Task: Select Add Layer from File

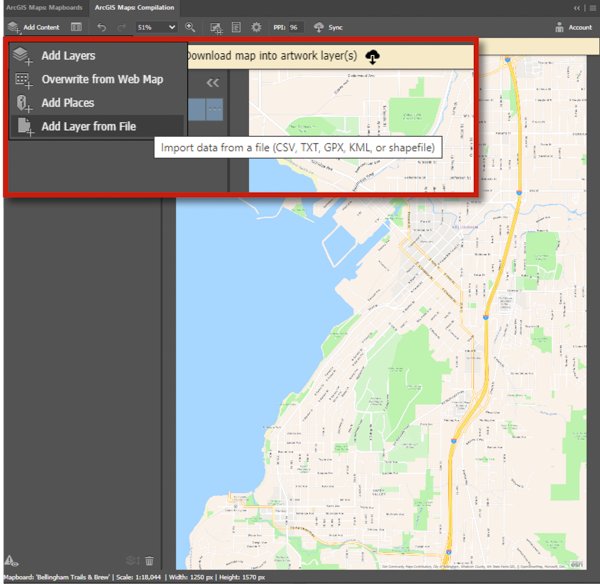Action: click(88, 127)
